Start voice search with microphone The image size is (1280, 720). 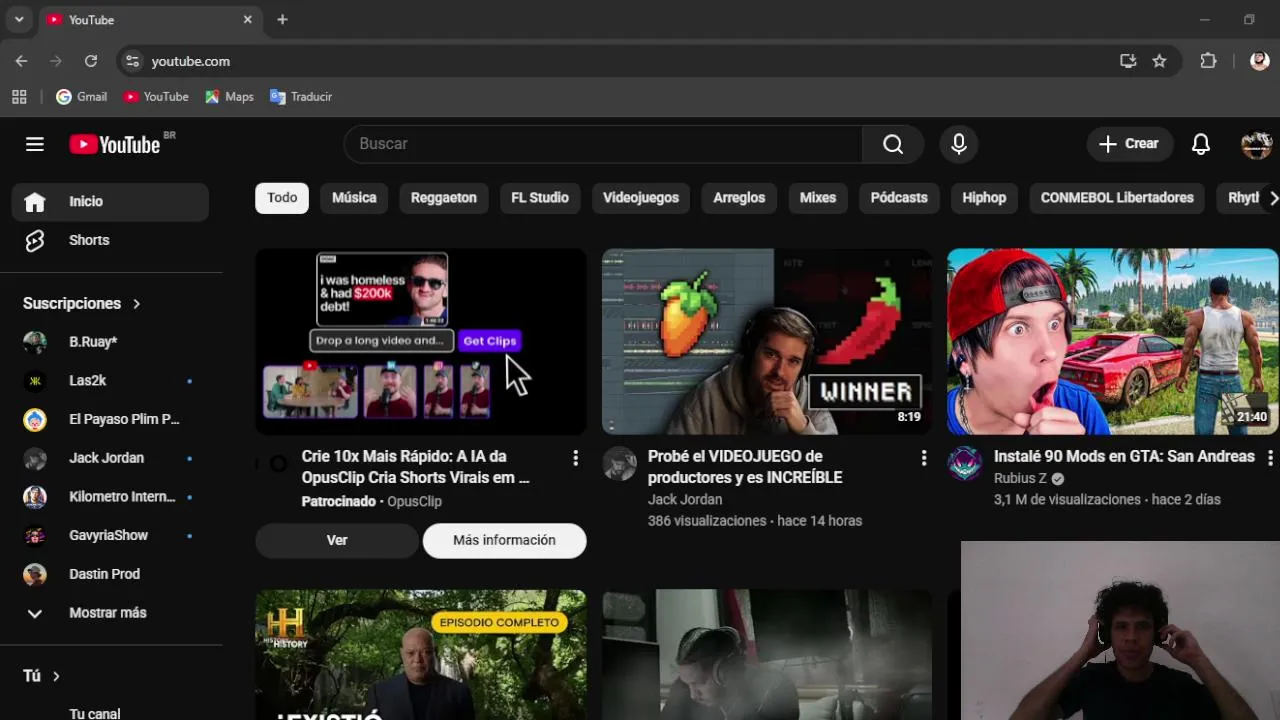point(959,144)
